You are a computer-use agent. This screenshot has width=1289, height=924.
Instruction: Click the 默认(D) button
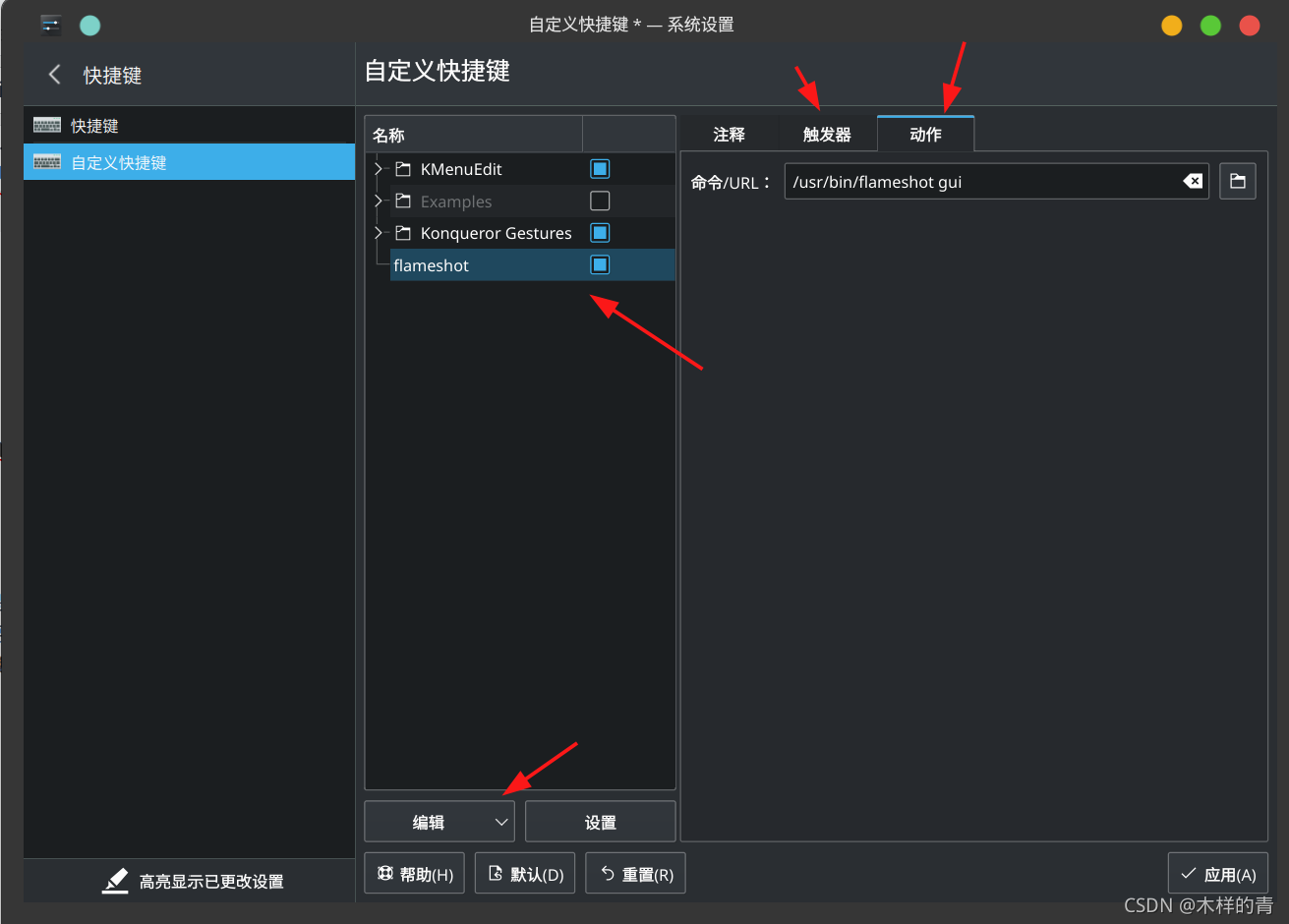coord(525,873)
